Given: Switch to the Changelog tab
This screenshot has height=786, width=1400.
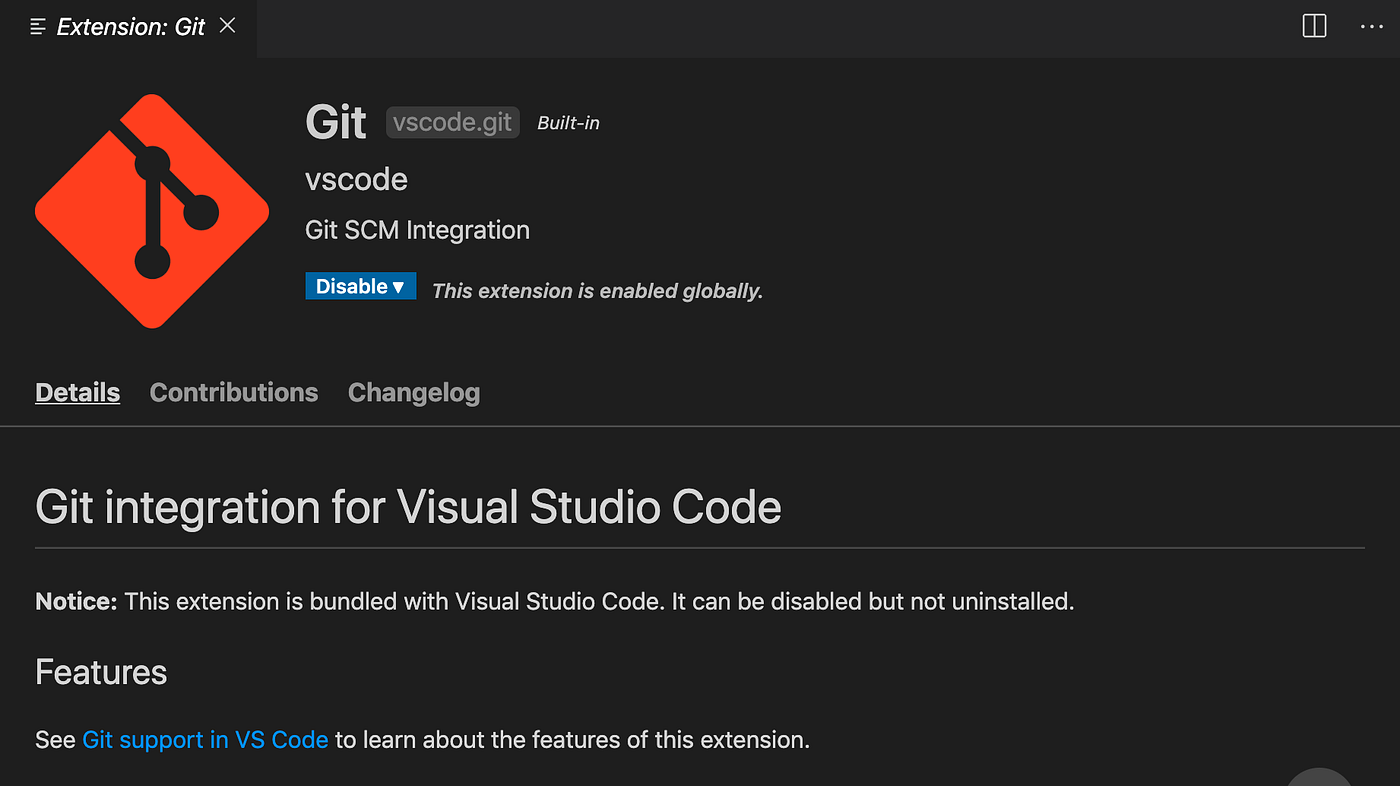Looking at the screenshot, I should click(x=413, y=392).
